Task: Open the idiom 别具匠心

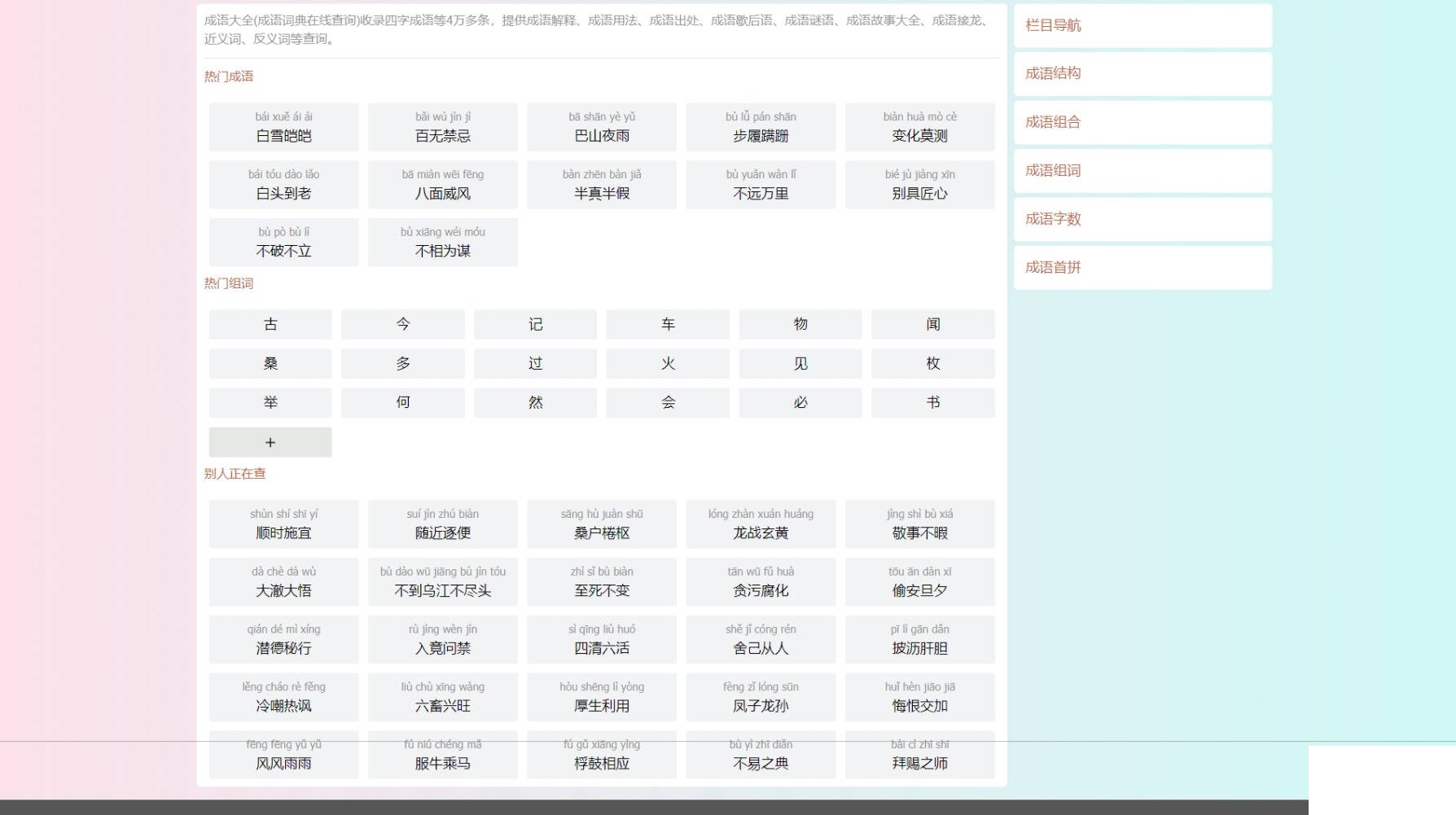Action: point(920,185)
